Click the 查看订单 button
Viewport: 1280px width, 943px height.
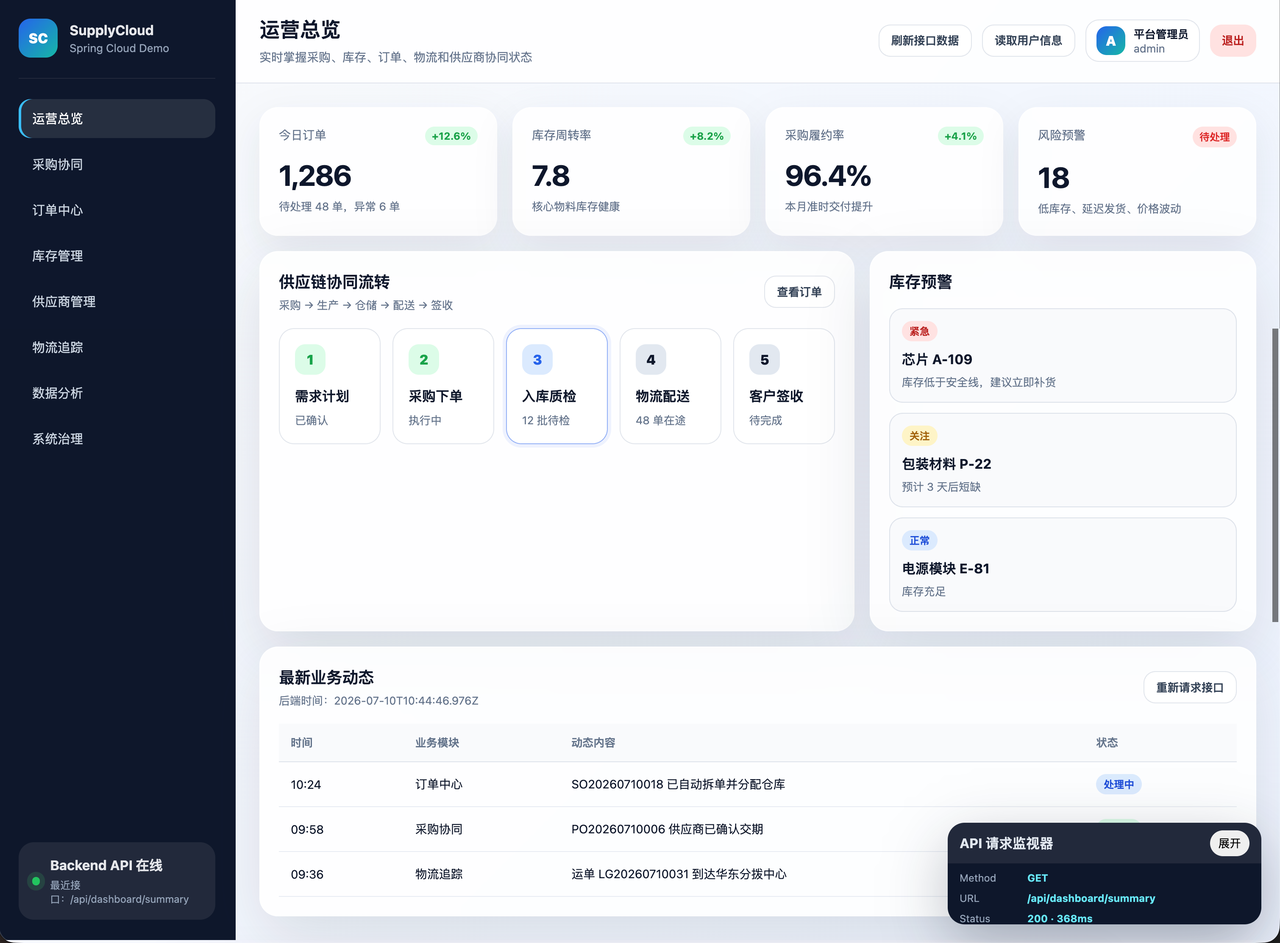coord(799,292)
